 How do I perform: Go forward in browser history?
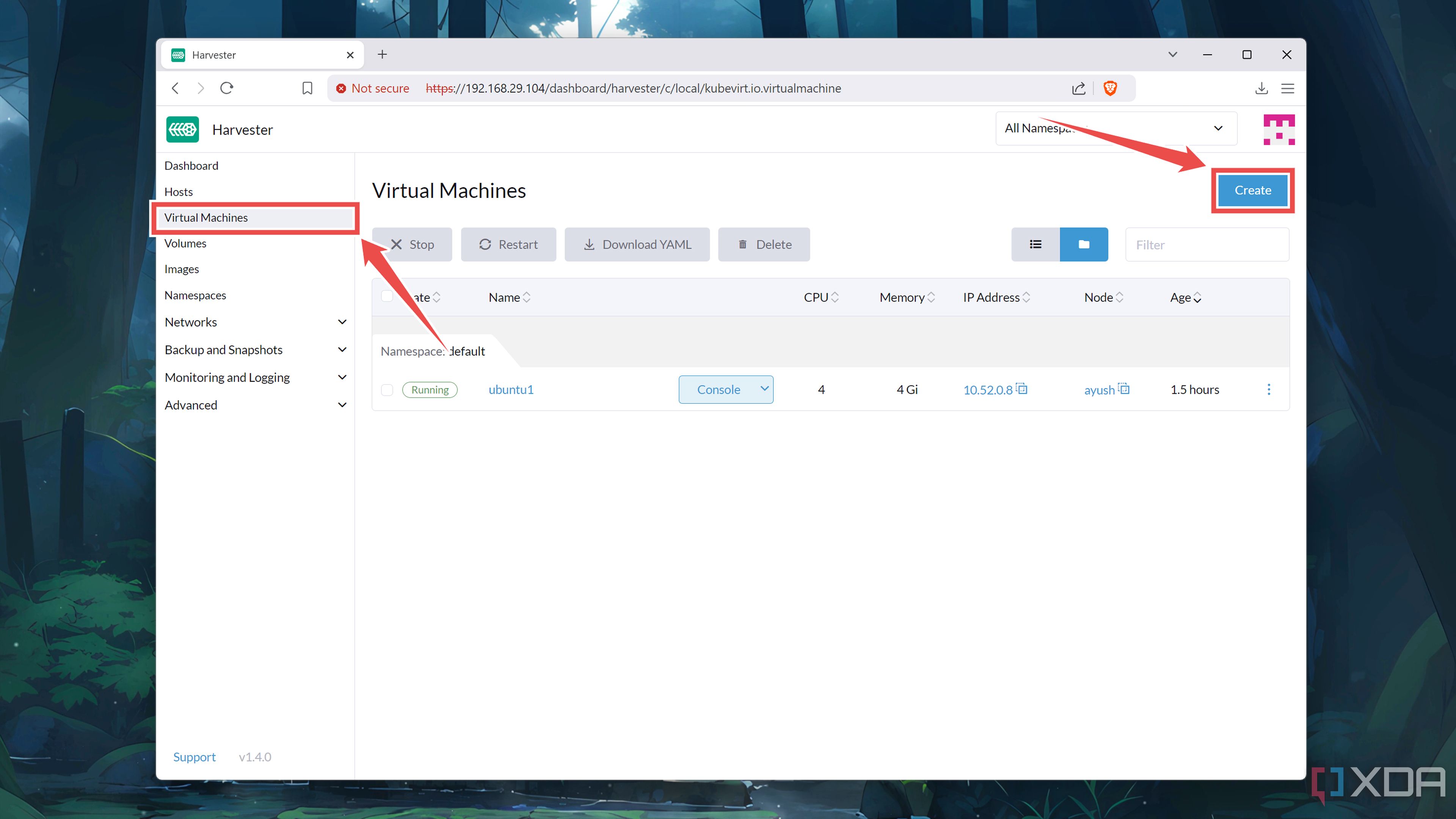[x=201, y=88]
